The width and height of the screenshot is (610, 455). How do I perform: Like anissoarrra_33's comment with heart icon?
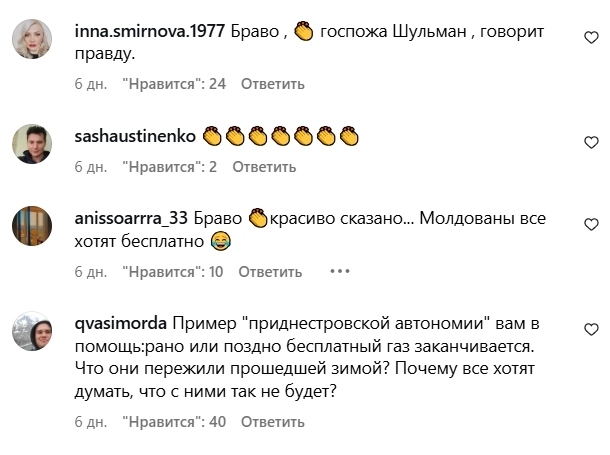click(591, 223)
